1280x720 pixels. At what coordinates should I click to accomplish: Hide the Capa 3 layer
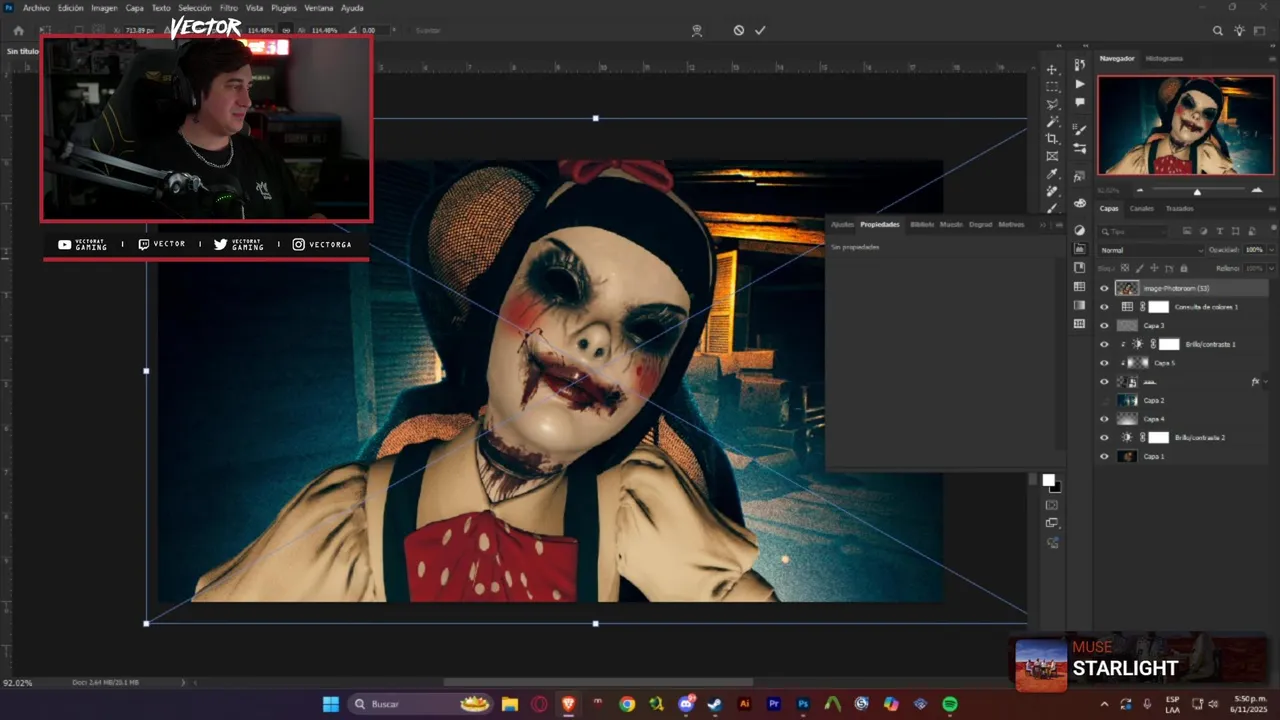click(1104, 326)
